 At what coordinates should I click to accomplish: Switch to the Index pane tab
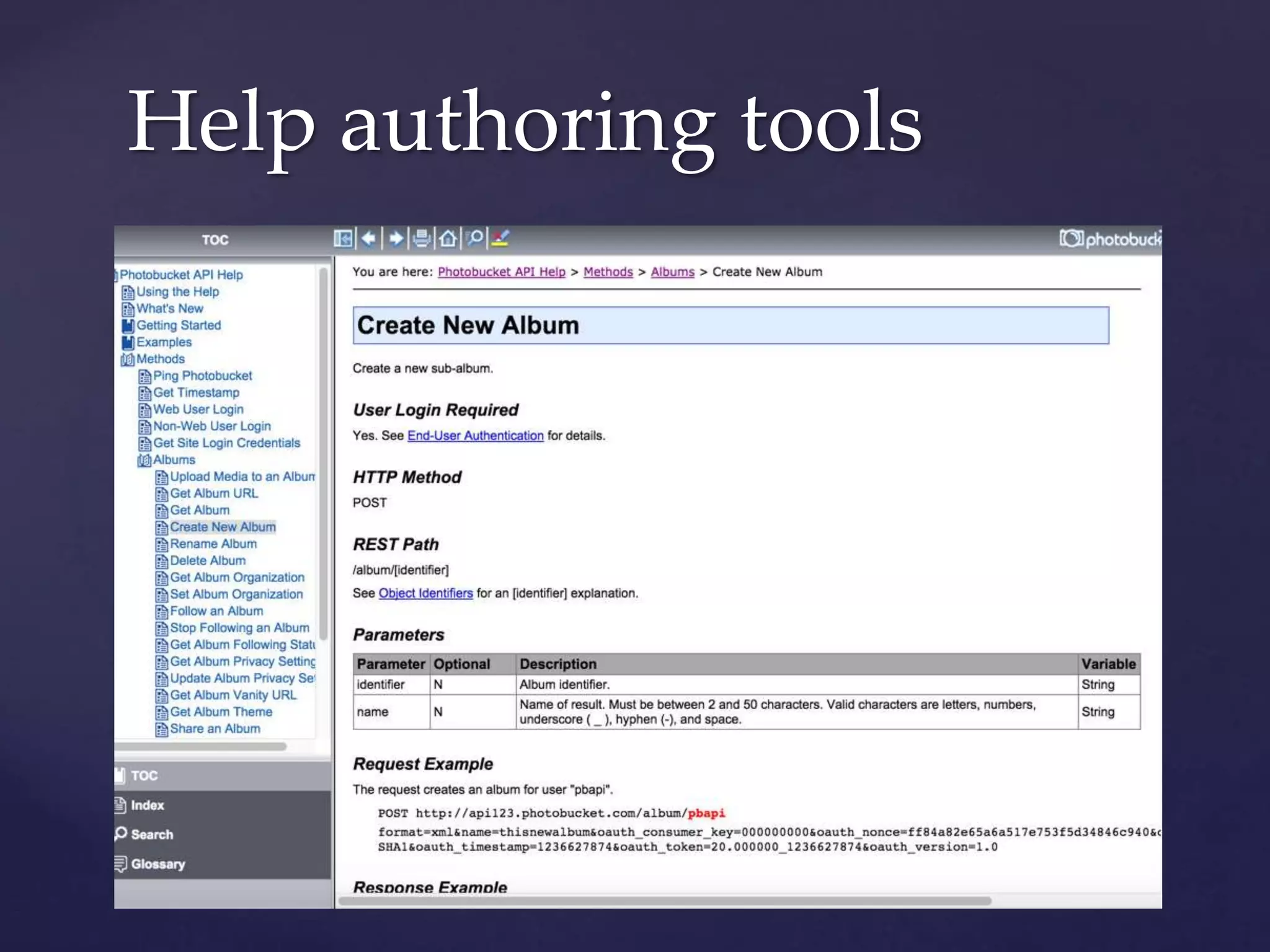pos(148,805)
